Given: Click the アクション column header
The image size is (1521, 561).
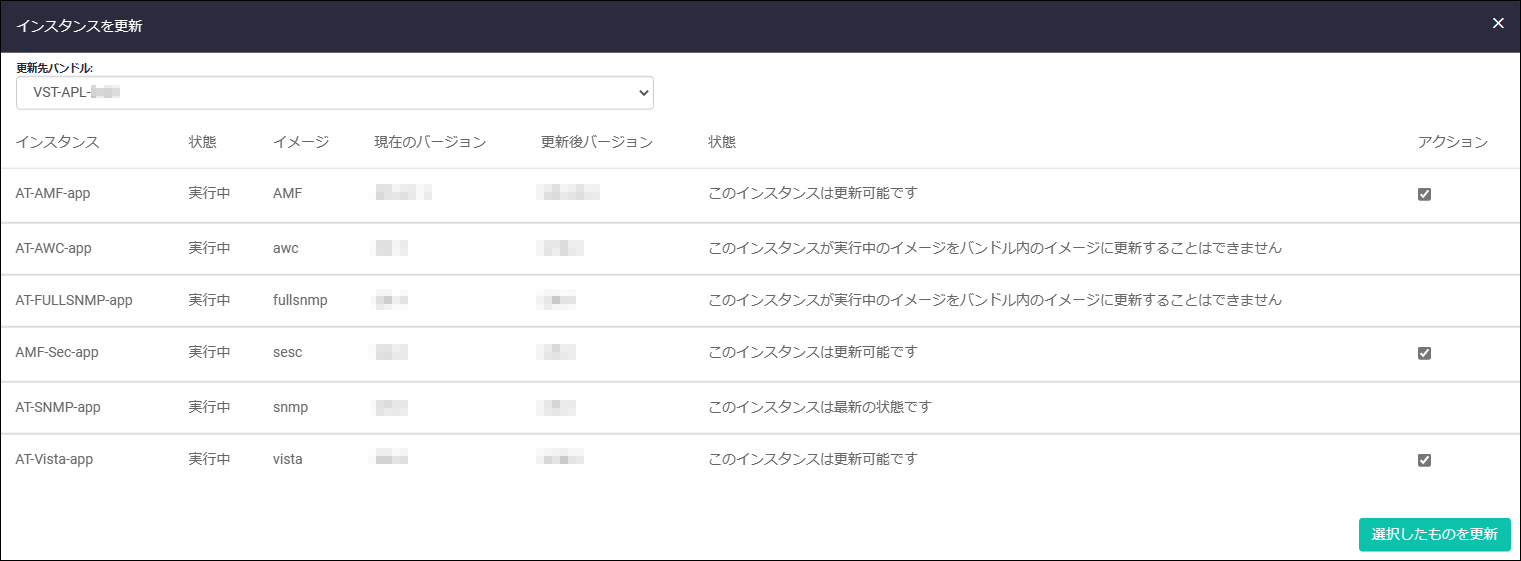Looking at the screenshot, I should pyautogui.click(x=1453, y=142).
